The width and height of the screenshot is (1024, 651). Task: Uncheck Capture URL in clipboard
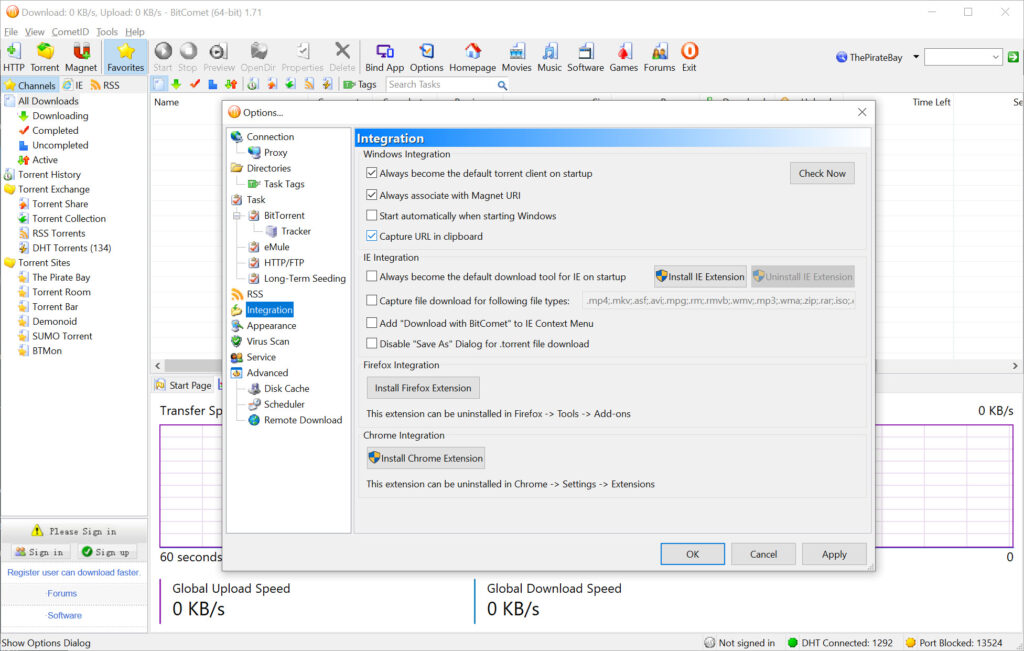click(372, 237)
